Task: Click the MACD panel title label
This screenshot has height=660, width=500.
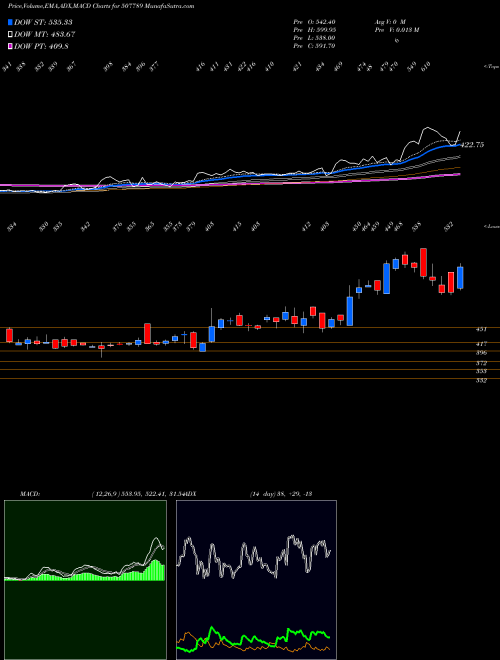Action: click(29, 494)
